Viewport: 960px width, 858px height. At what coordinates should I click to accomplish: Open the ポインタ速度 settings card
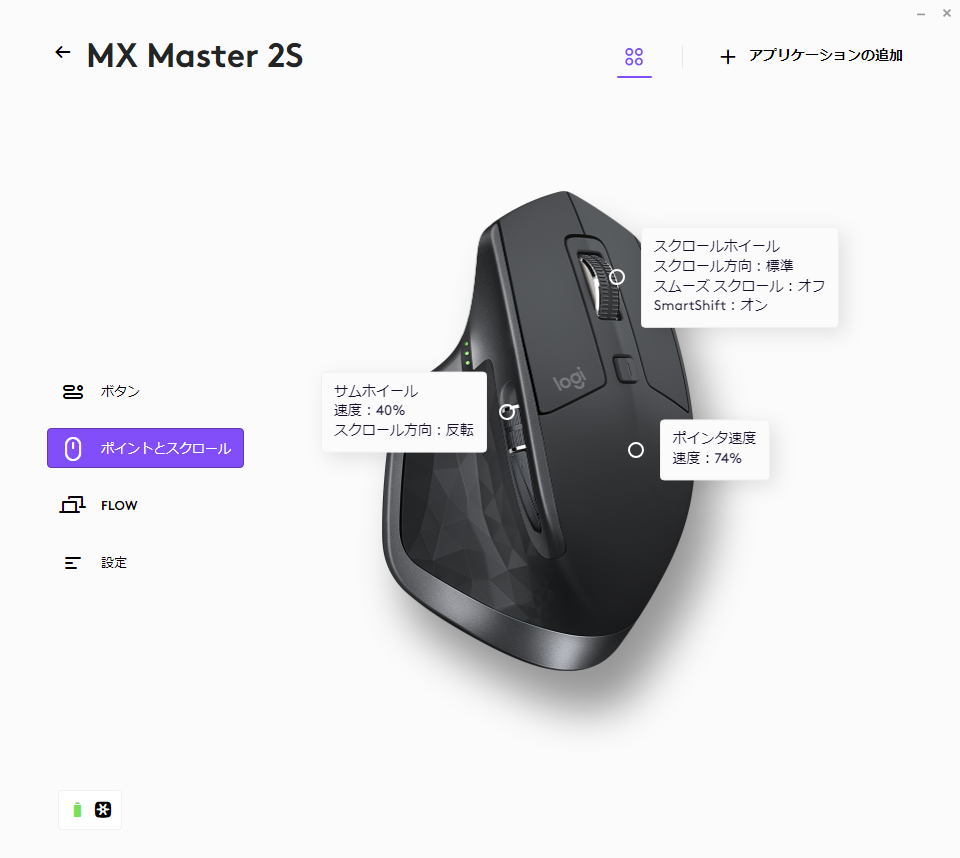click(714, 450)
